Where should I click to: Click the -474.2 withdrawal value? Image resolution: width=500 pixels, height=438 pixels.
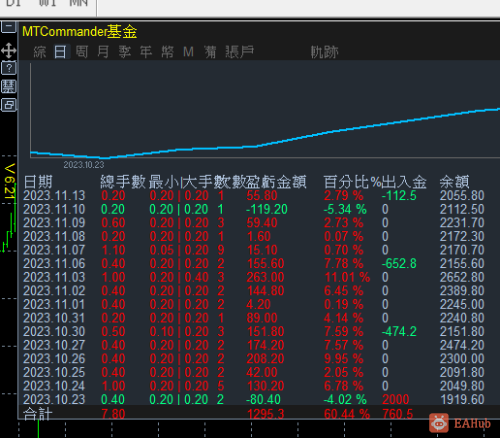pyautogui.click(x=399, y=331)
